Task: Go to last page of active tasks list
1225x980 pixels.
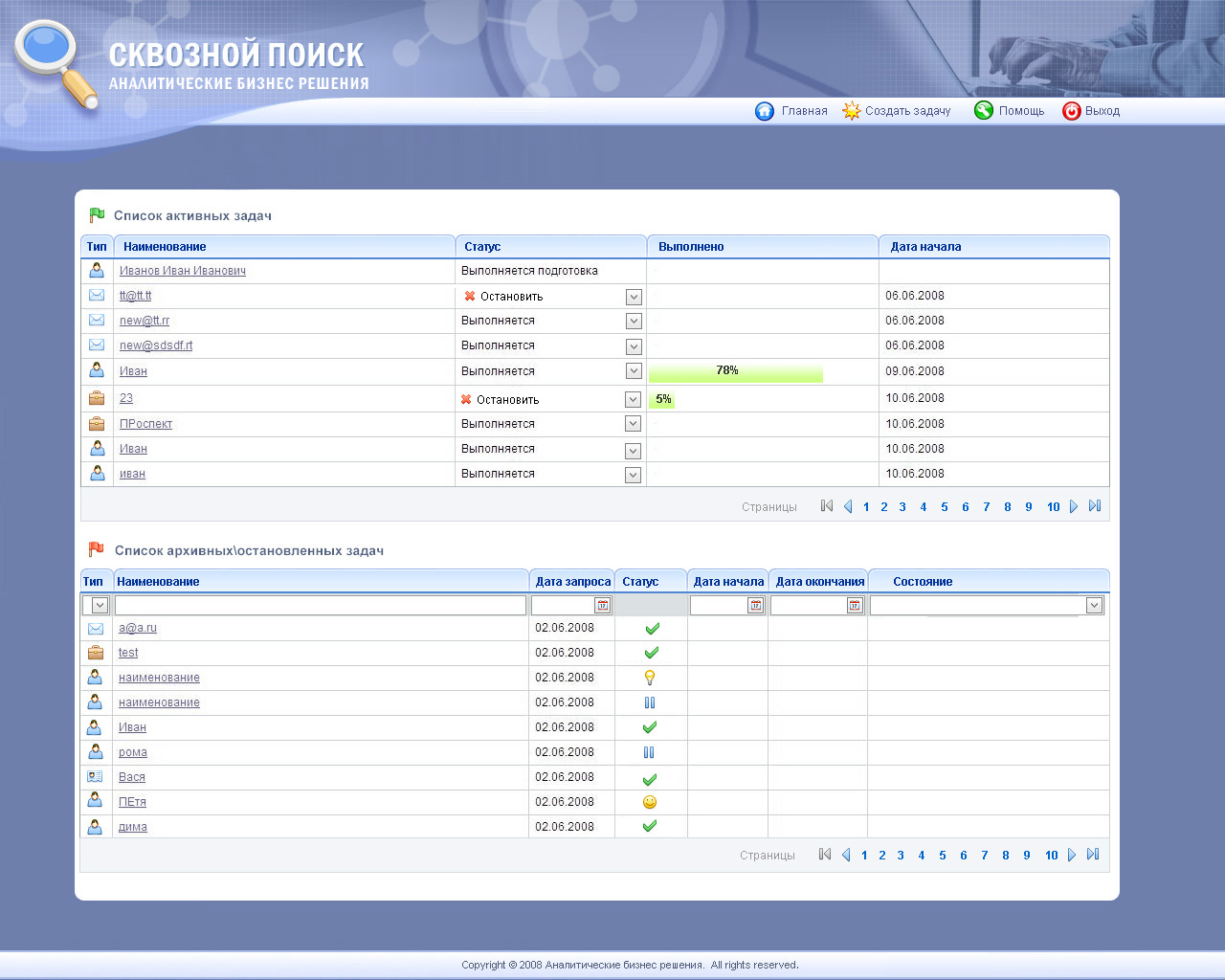Action: pyautogui.click(x=1095, y=506)
